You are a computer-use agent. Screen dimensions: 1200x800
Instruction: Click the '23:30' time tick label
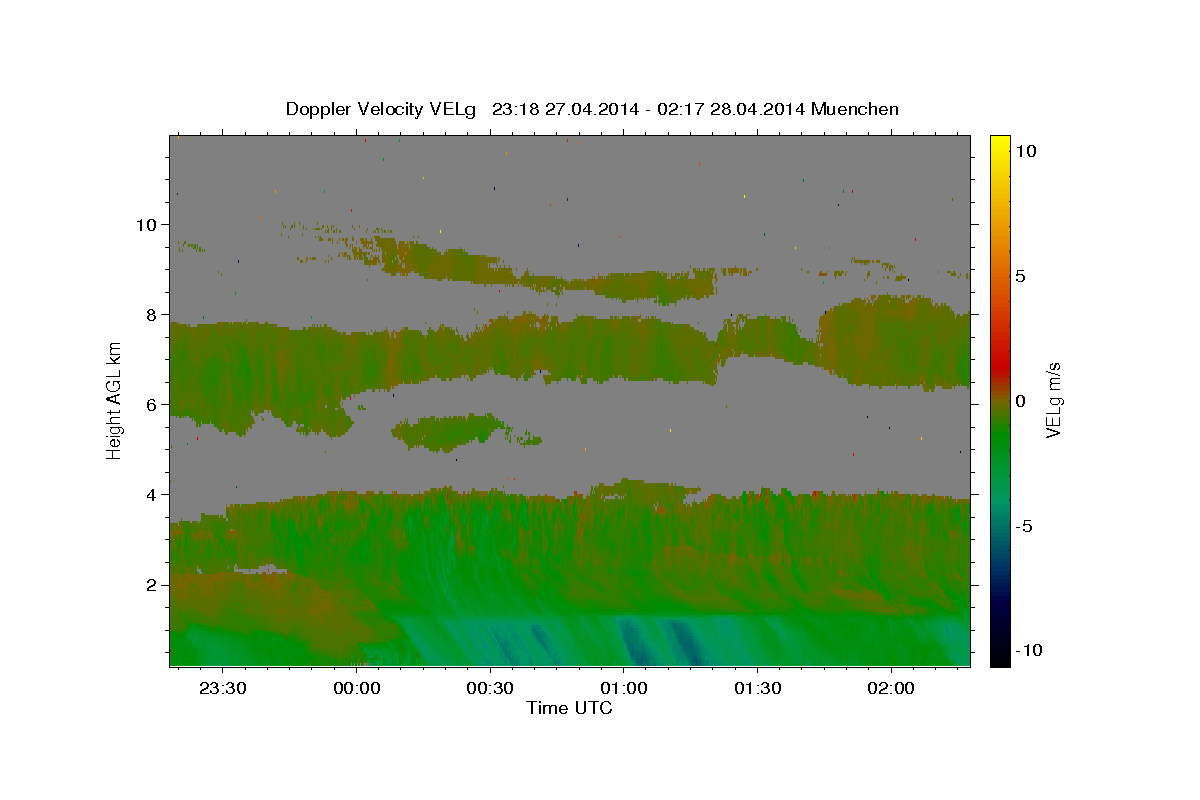[x=222, y=689]
